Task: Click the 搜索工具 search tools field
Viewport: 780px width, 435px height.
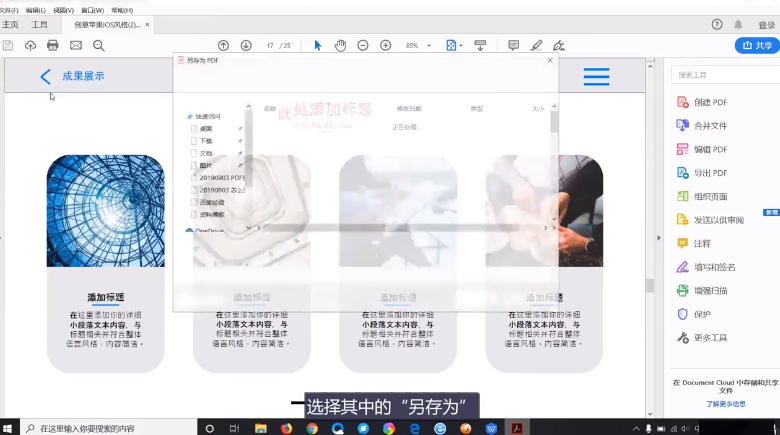Action: [x=725, y=75]
